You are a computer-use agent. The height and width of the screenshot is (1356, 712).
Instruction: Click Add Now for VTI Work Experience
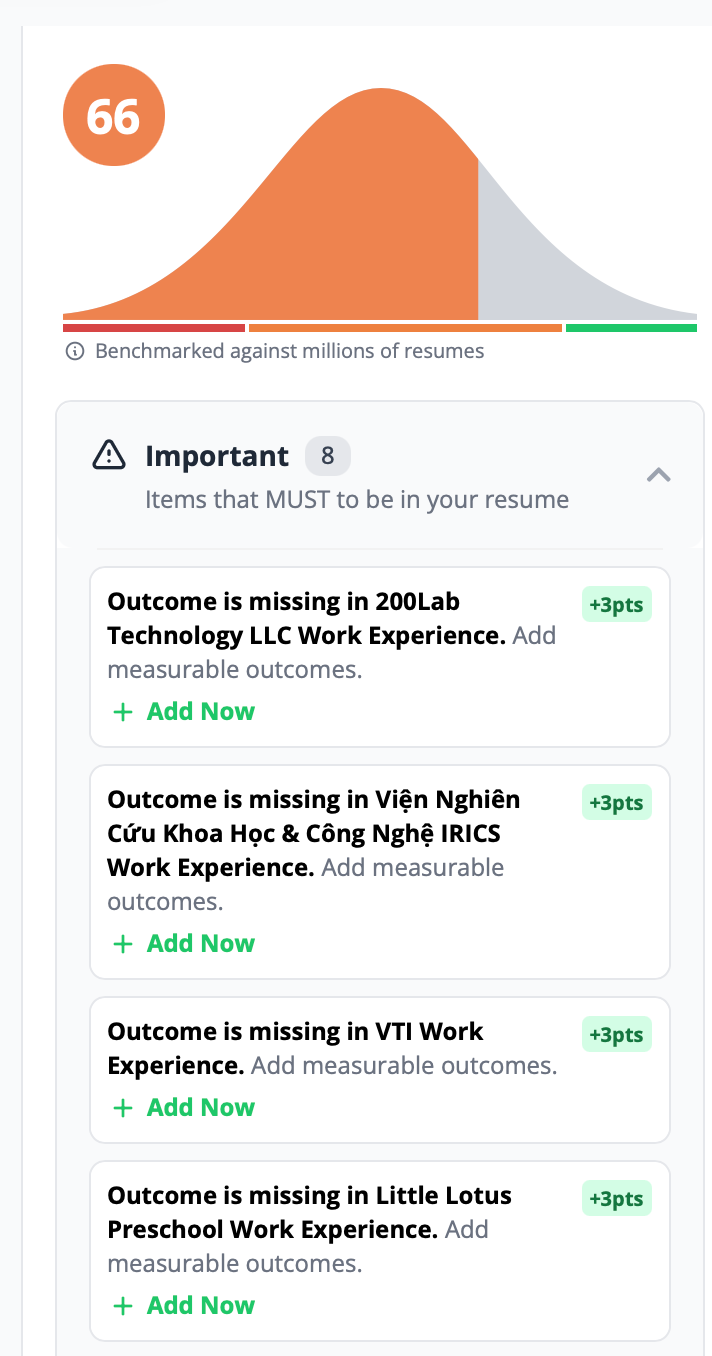(185, 1108)
